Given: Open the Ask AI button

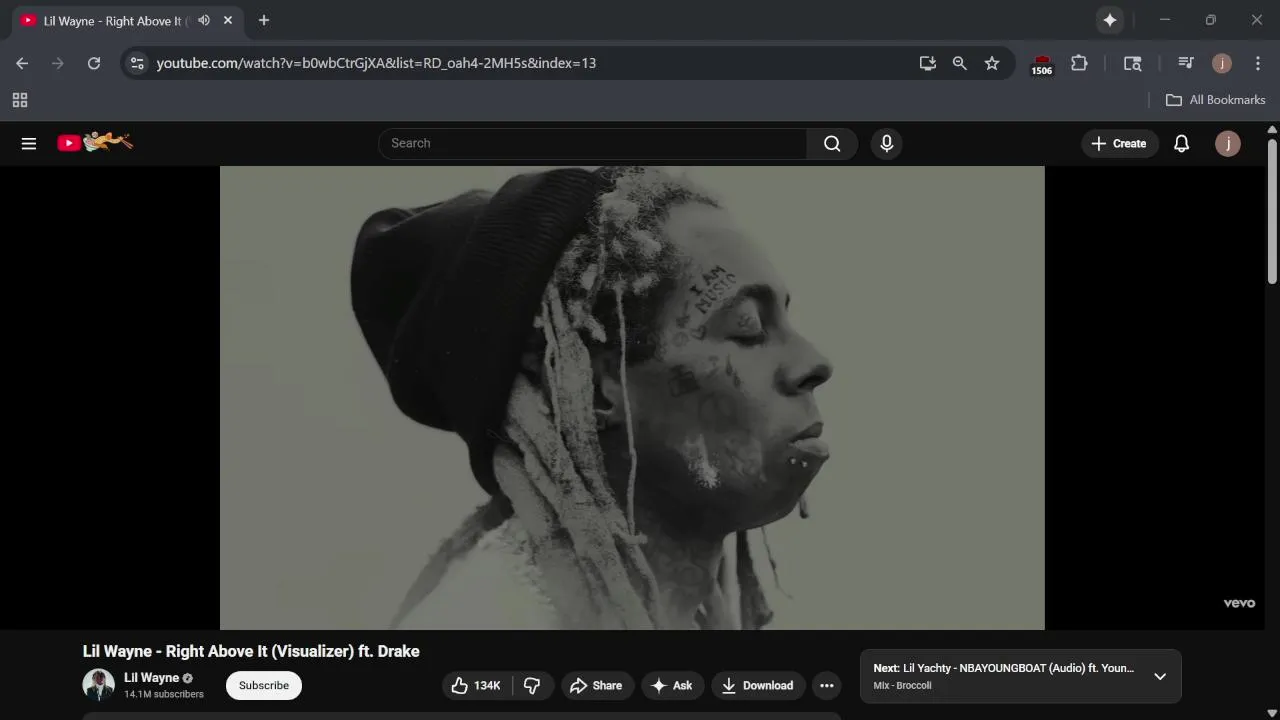Looking at the screenshot, I should pos(672,685).
